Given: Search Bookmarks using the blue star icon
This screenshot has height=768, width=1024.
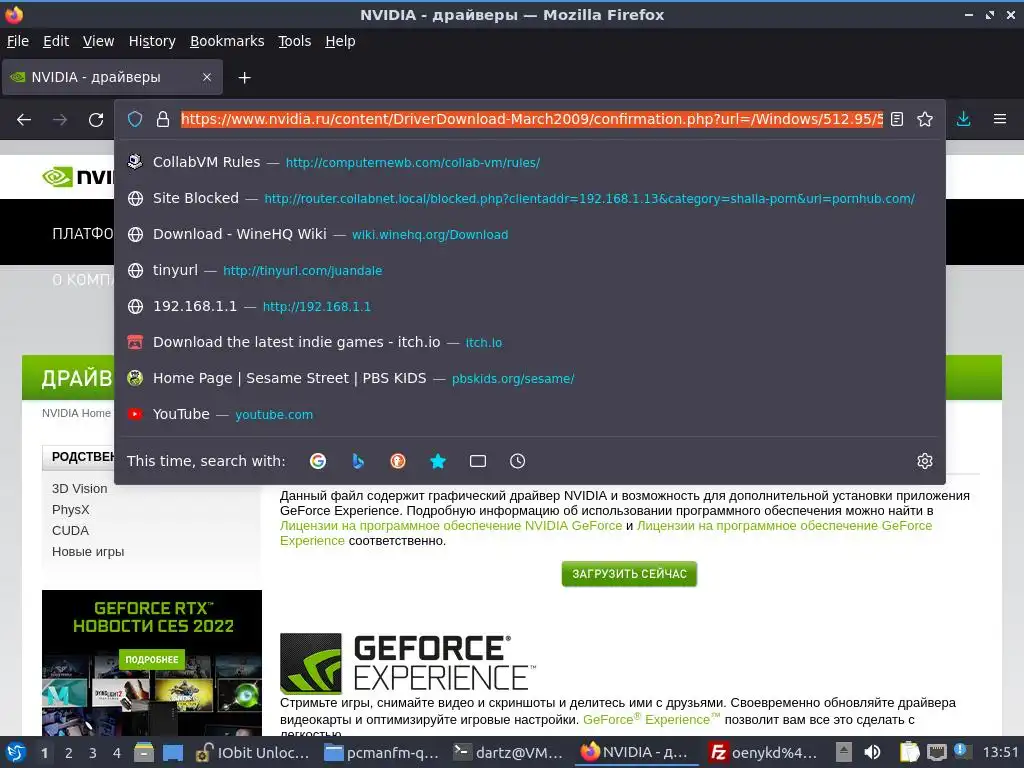Looking at the screenshot, I should point(438,461).
